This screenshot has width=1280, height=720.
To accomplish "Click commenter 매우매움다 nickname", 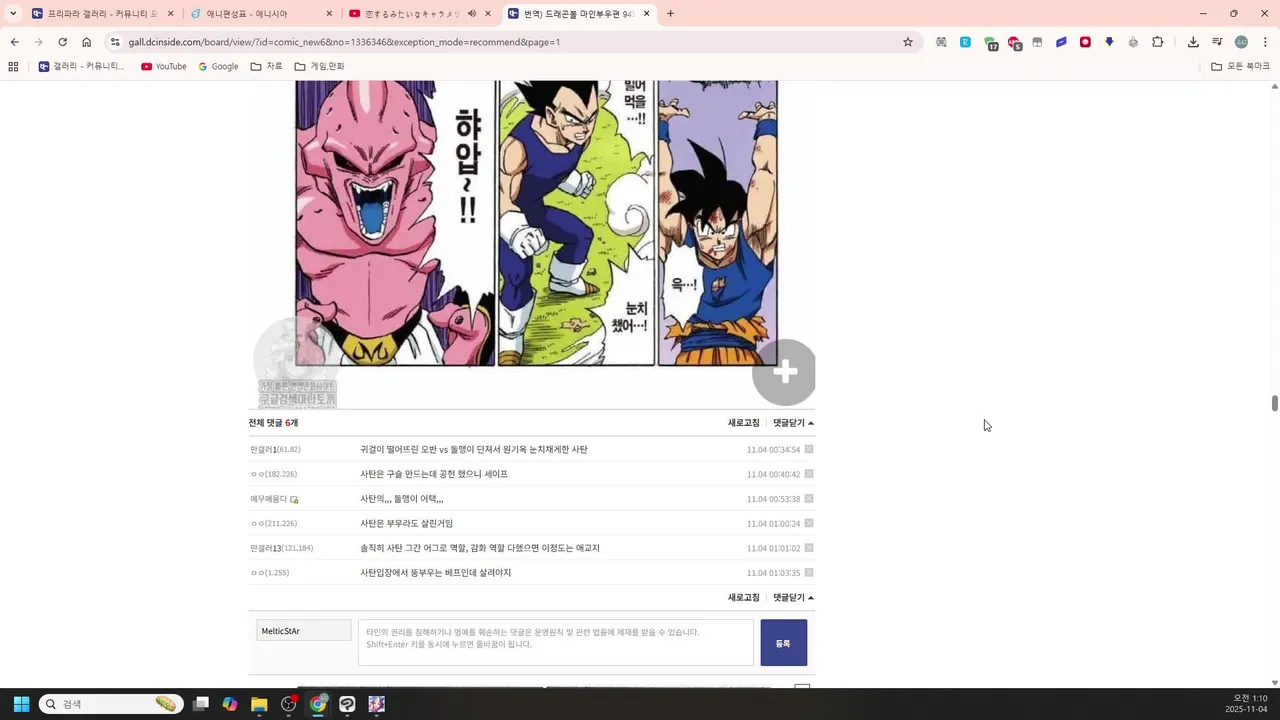I will tap(268, 499).
